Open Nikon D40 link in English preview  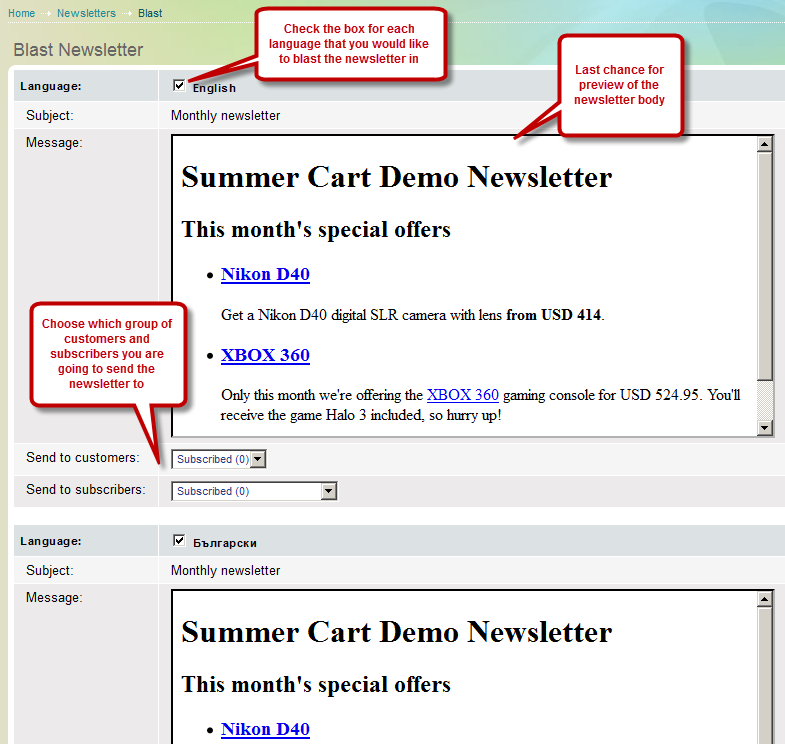265,274
